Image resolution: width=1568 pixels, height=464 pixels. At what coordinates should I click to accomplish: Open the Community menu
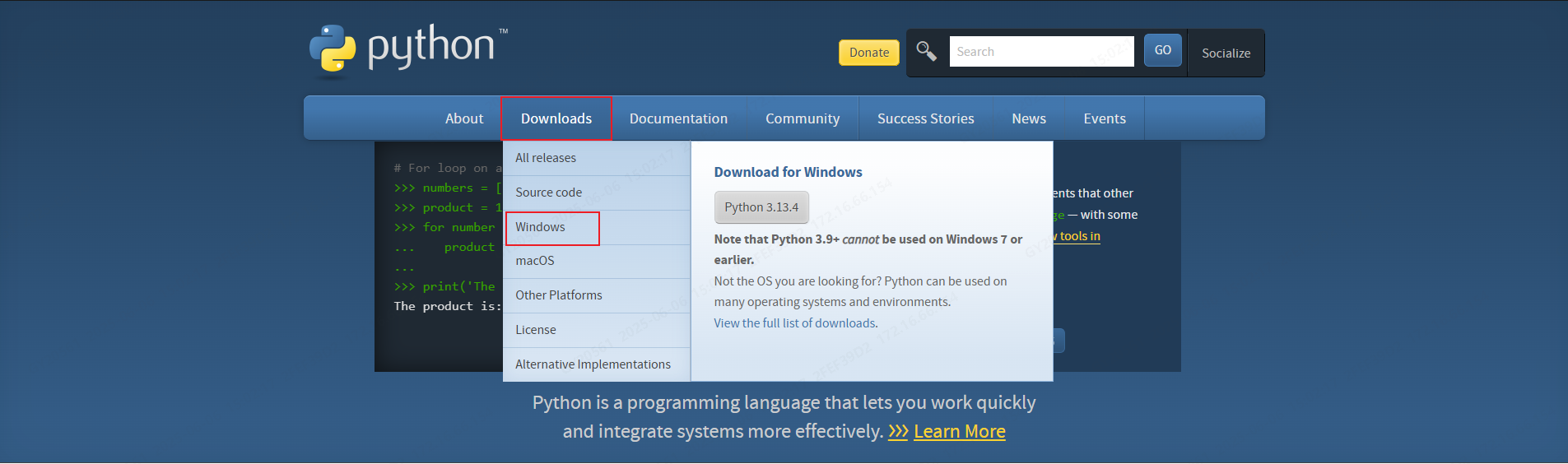(803, 118)
